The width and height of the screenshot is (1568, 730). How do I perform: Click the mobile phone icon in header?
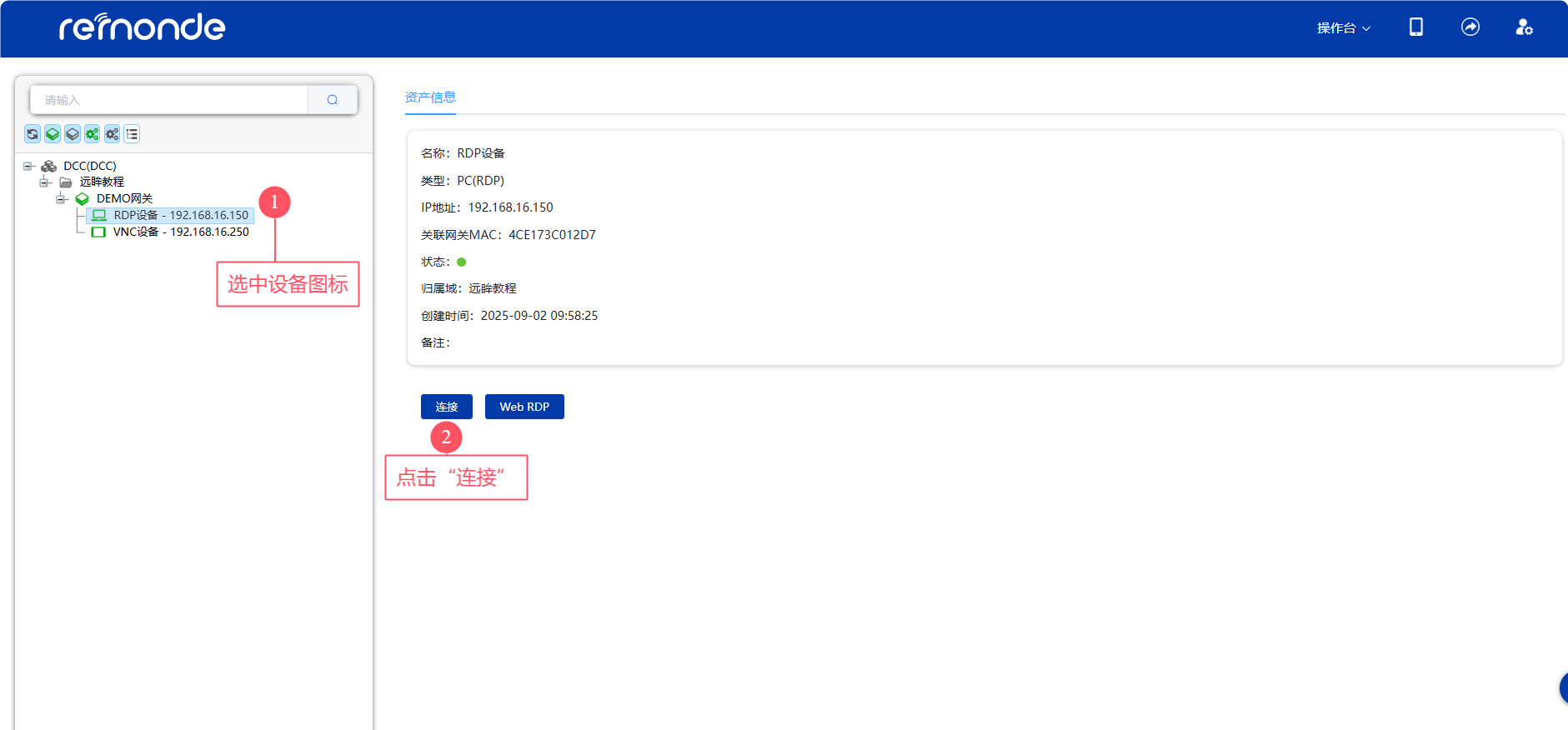[1415, 27]
